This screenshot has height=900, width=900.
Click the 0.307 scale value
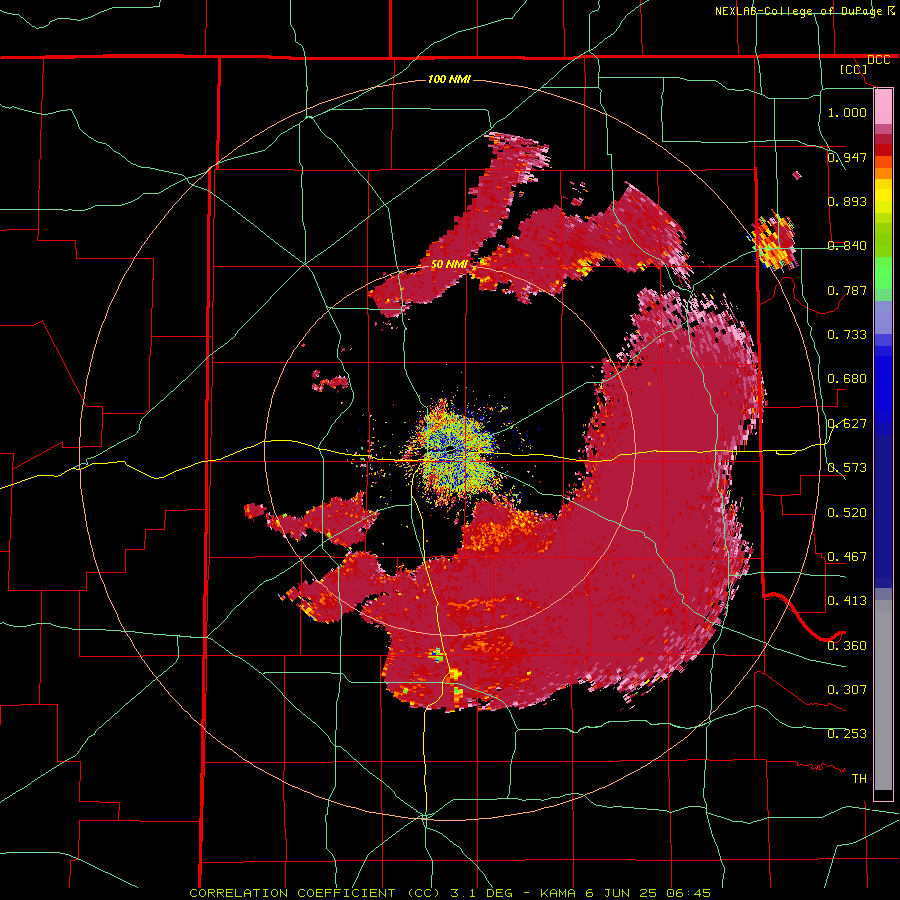(x=847, y=689)
